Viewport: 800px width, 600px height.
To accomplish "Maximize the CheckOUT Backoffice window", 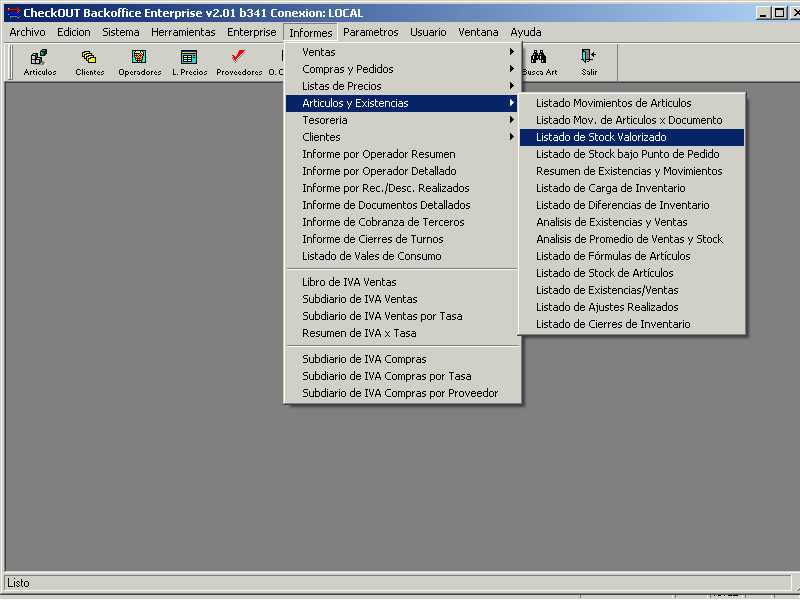I will pyautogui.click(x=780, y=13).
